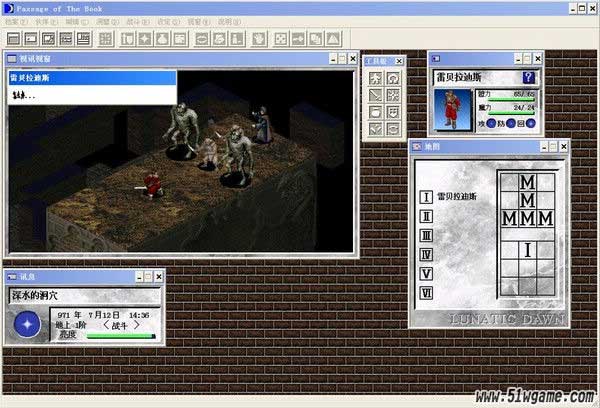Open the first 档案 menu
Image resolution: width=600 pixels, height=408 pixels.
click(x=16, y=22)
